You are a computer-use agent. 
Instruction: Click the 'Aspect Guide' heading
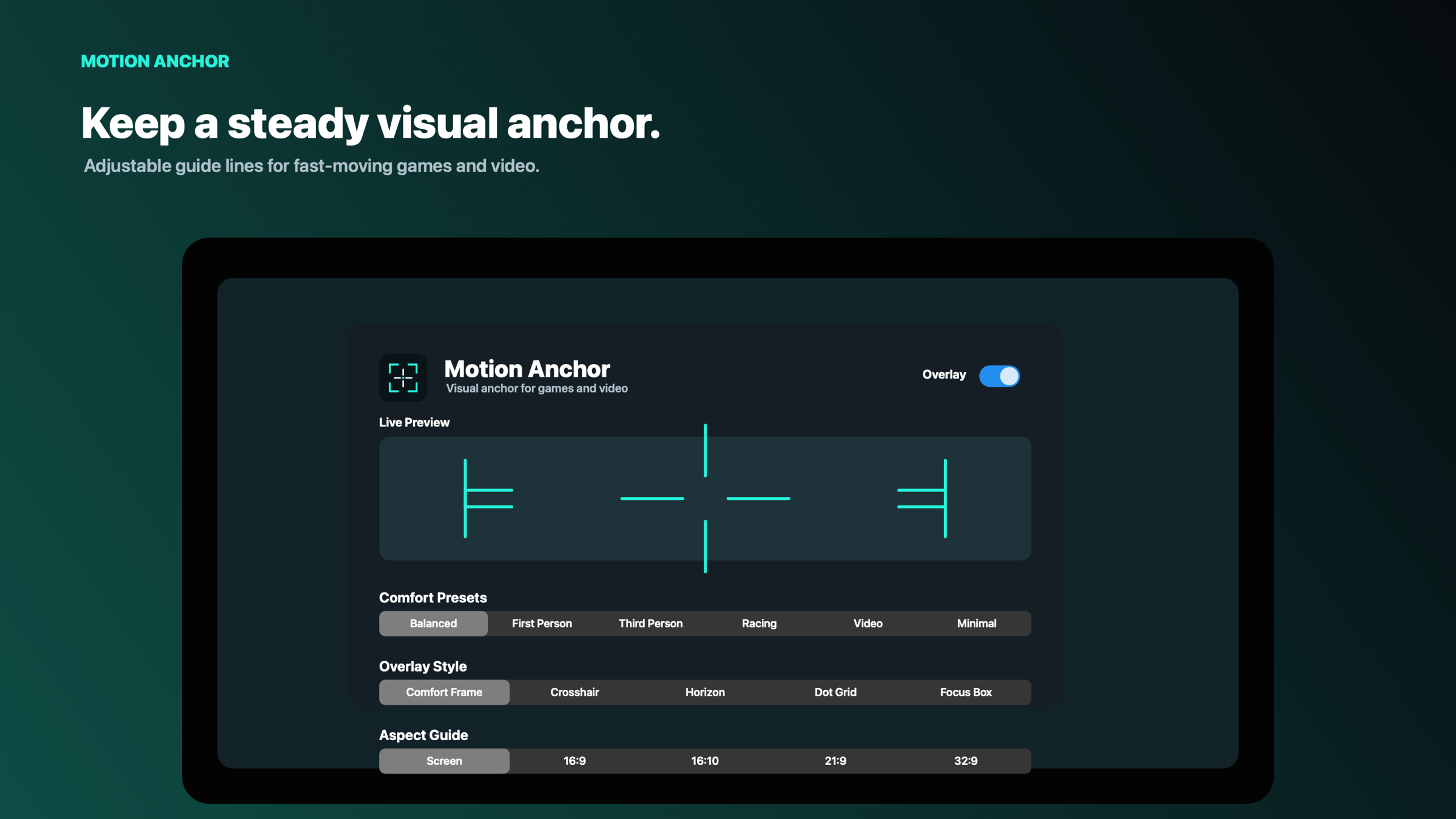[423, 735]
